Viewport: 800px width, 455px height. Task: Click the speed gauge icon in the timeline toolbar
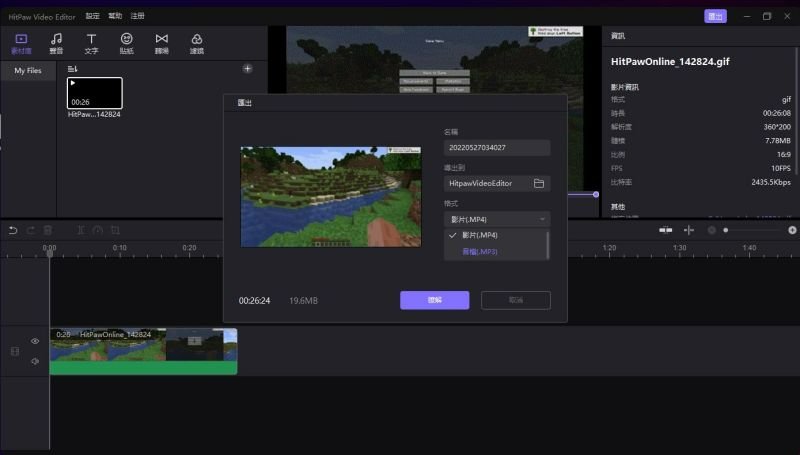98,230
